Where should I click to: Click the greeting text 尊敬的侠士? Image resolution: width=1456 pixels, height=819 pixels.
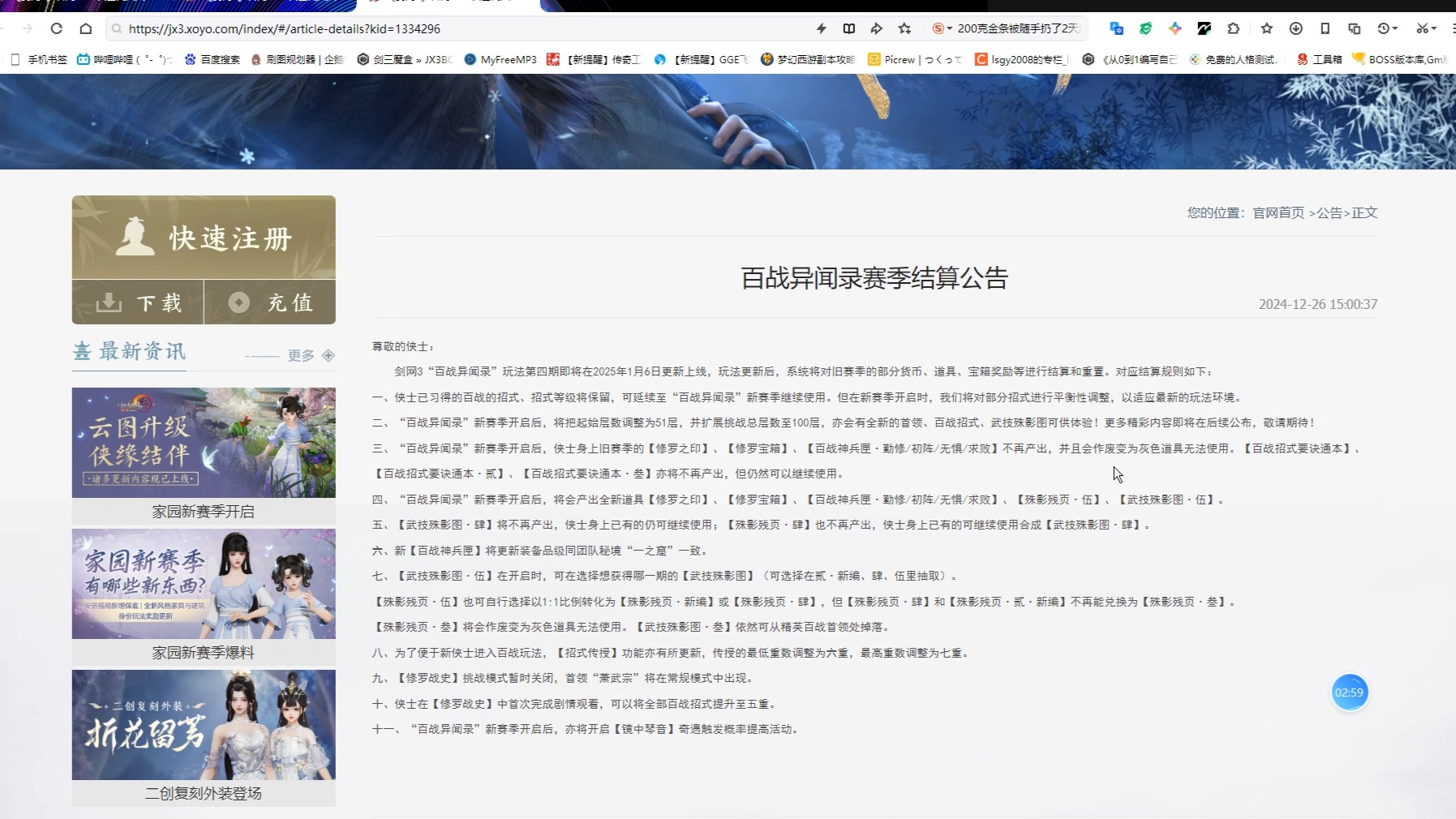403,346
